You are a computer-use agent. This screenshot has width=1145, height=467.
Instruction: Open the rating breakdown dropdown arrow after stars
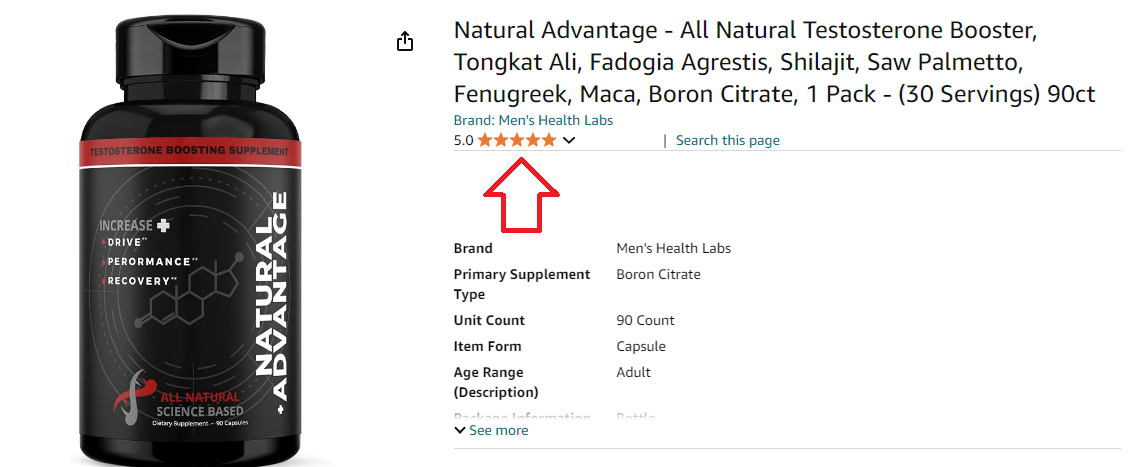coord(569,141)
